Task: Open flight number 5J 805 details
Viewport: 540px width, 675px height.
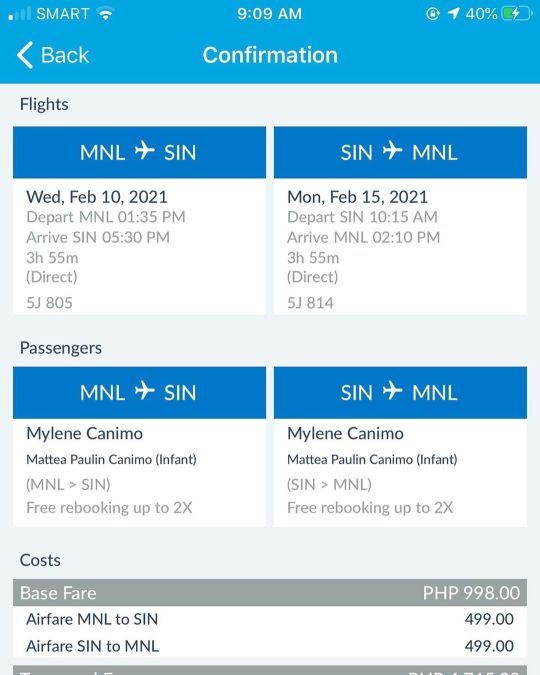Action: (x=50, y=303)
